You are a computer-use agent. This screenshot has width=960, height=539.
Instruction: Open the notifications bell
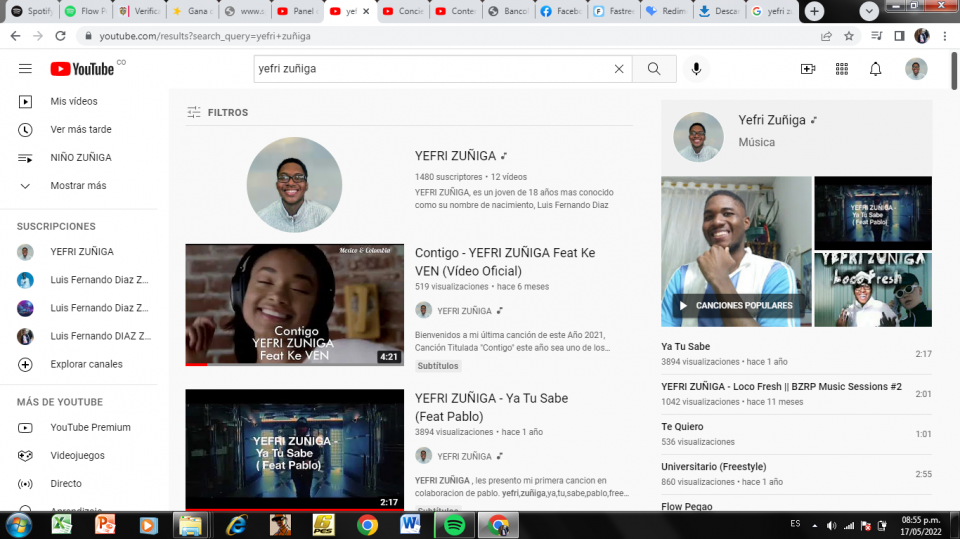[876, 69]
